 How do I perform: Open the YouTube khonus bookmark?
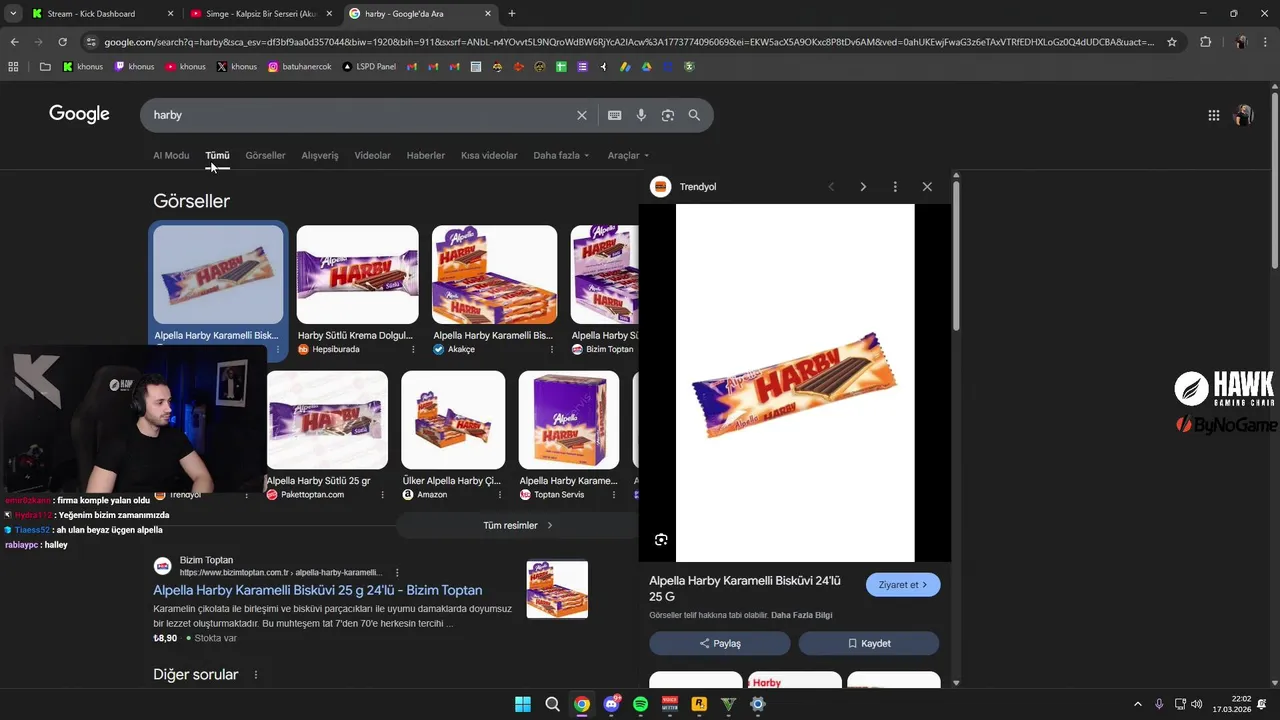(186, 67)
